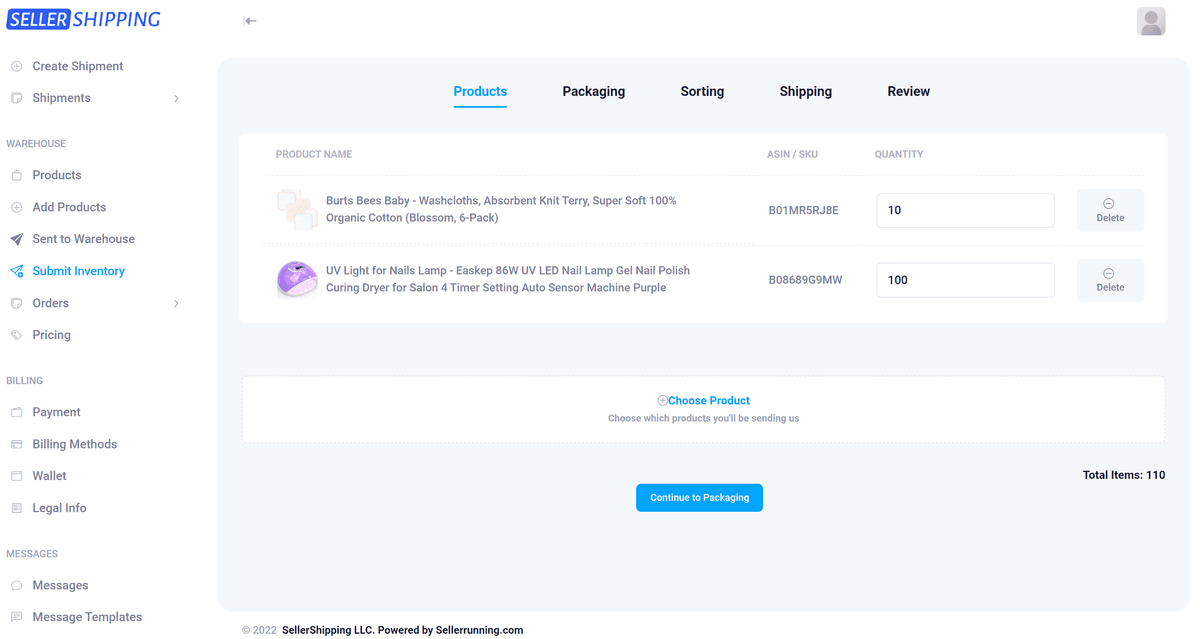Open the user profile avatar
This screenshot has height=639, width=1200.
pyautogui.click(x=1151, y=21)
